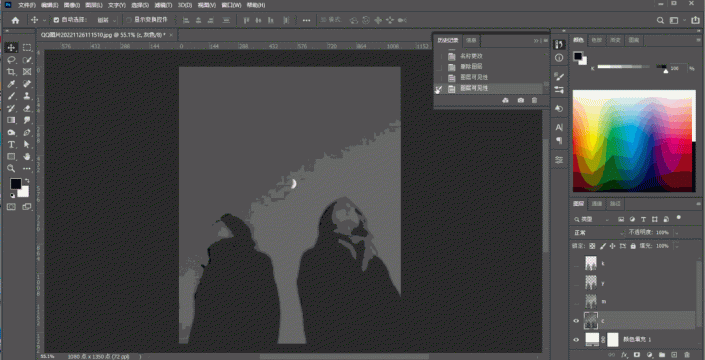
Task: Select the Color Fill 1 layer thumbnail
Action: click(x=592, y=339)
